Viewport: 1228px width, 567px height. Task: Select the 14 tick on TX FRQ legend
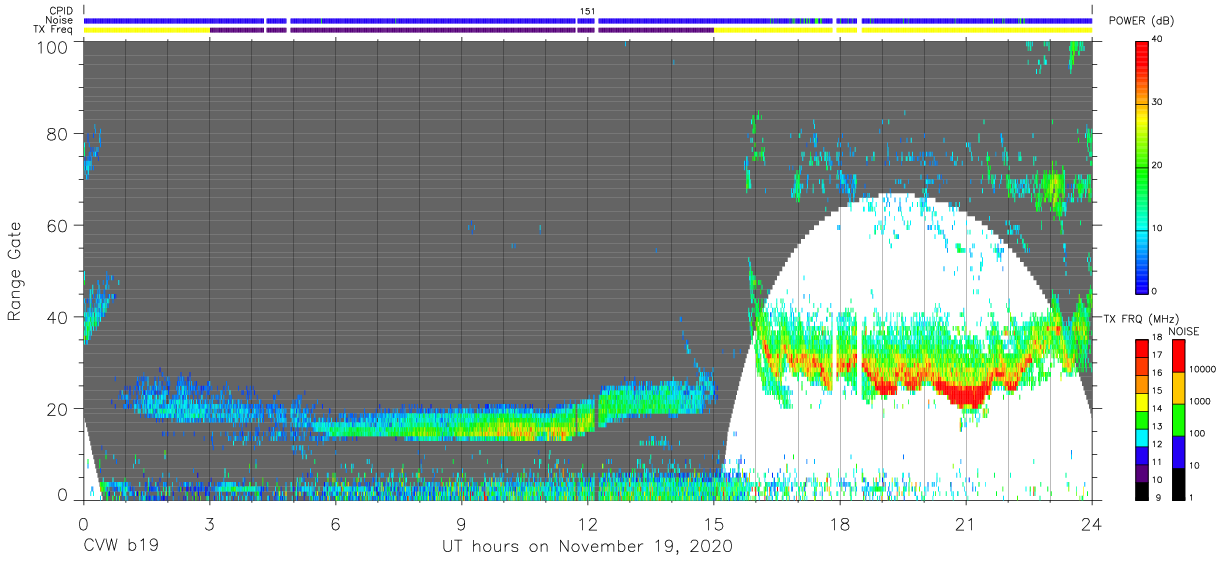point(1159,408)
